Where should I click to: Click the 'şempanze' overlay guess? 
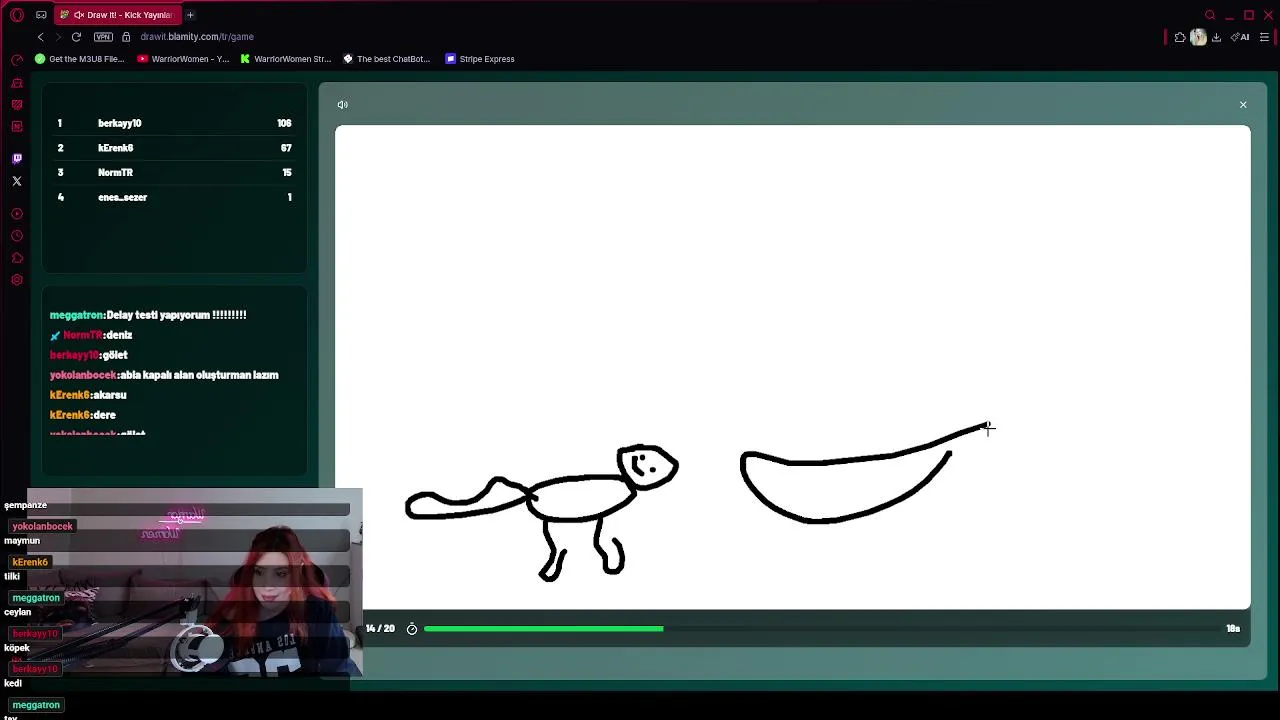click(x=25, y=505)
